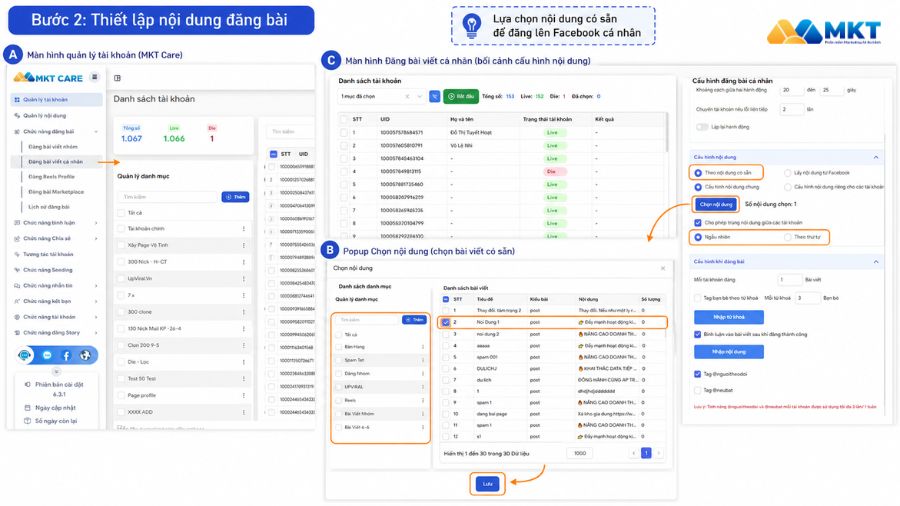Open three-dot menu for 300 clone category
Image resolution: width=900 pixels, height=506 pixels.
point(244,312)
